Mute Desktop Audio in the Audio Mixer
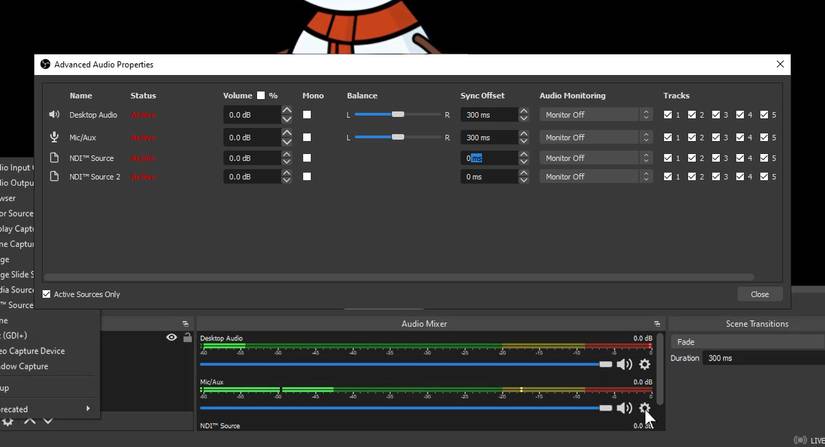Image resolution: width=825 pixels, height=447 pixels. point(625,364)
